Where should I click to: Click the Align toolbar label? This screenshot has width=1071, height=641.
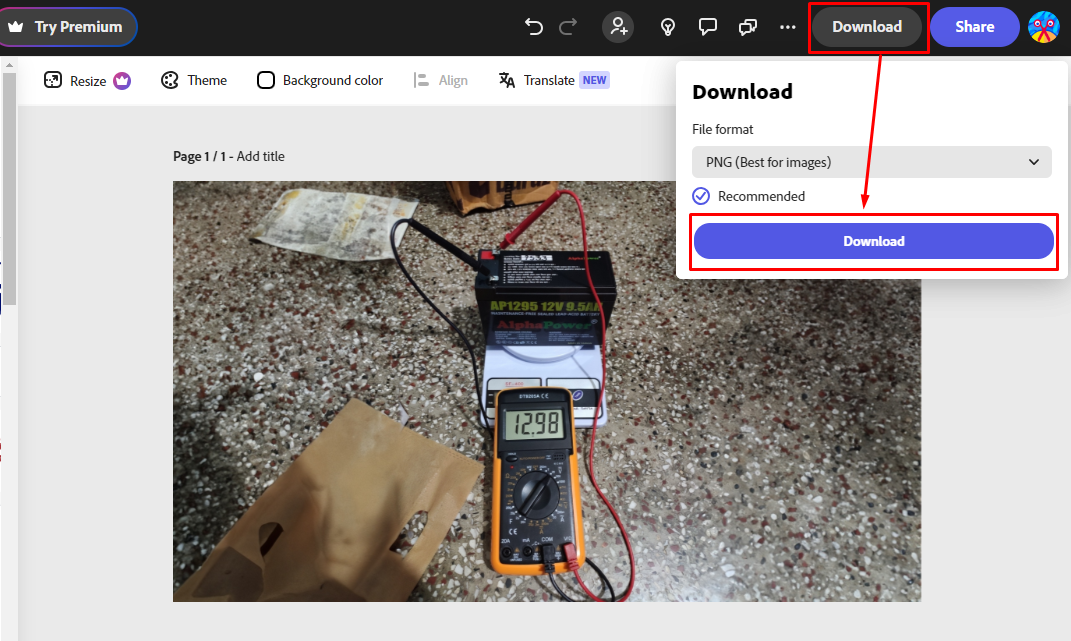point(453,81)
